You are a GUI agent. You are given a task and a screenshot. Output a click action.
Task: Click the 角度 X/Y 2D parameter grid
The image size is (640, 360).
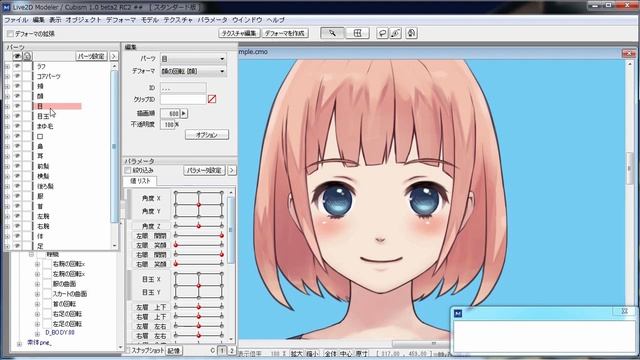pyautogui.click(x=199, y=204)
